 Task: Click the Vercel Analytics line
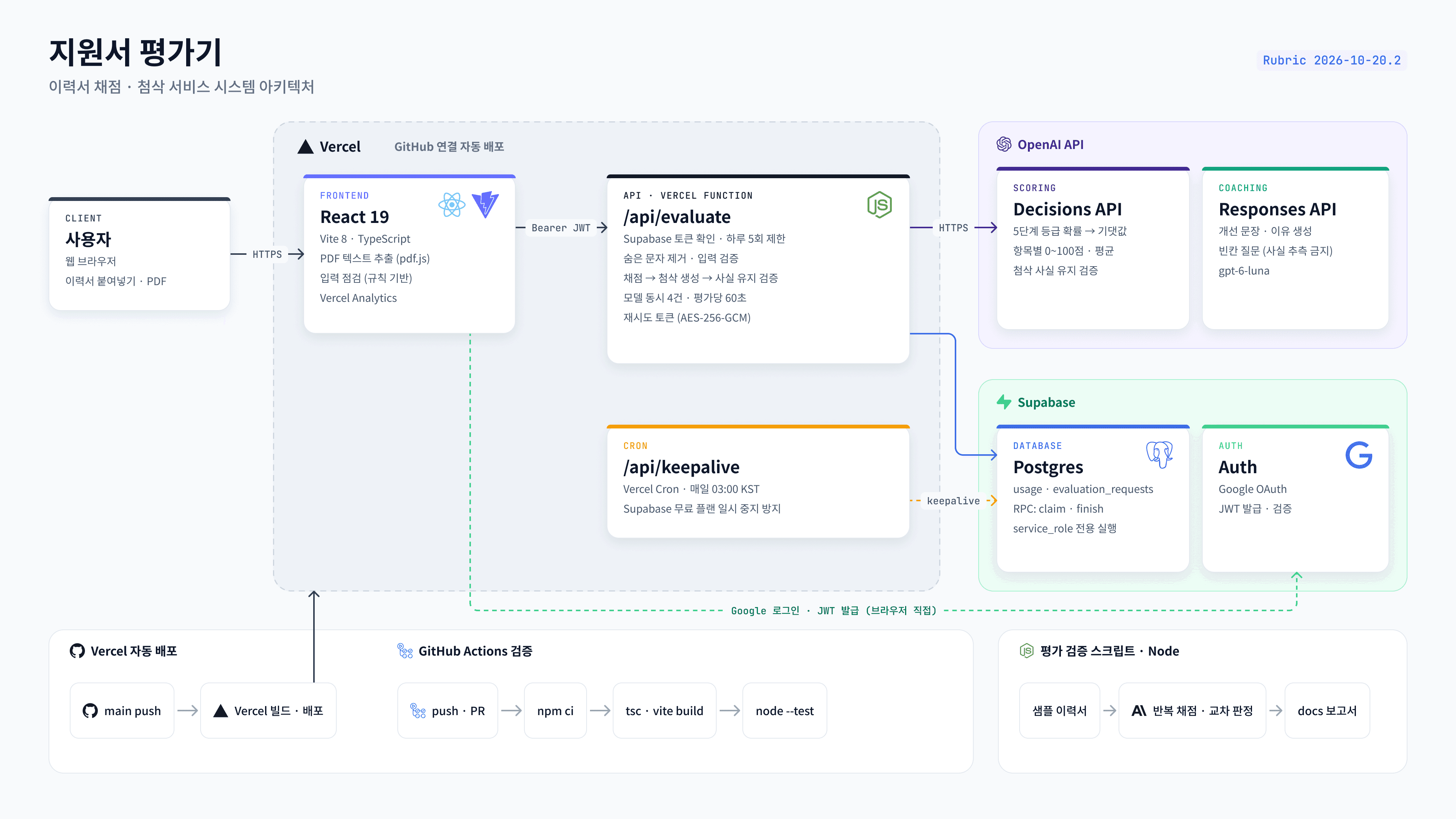tap(358, 298)
